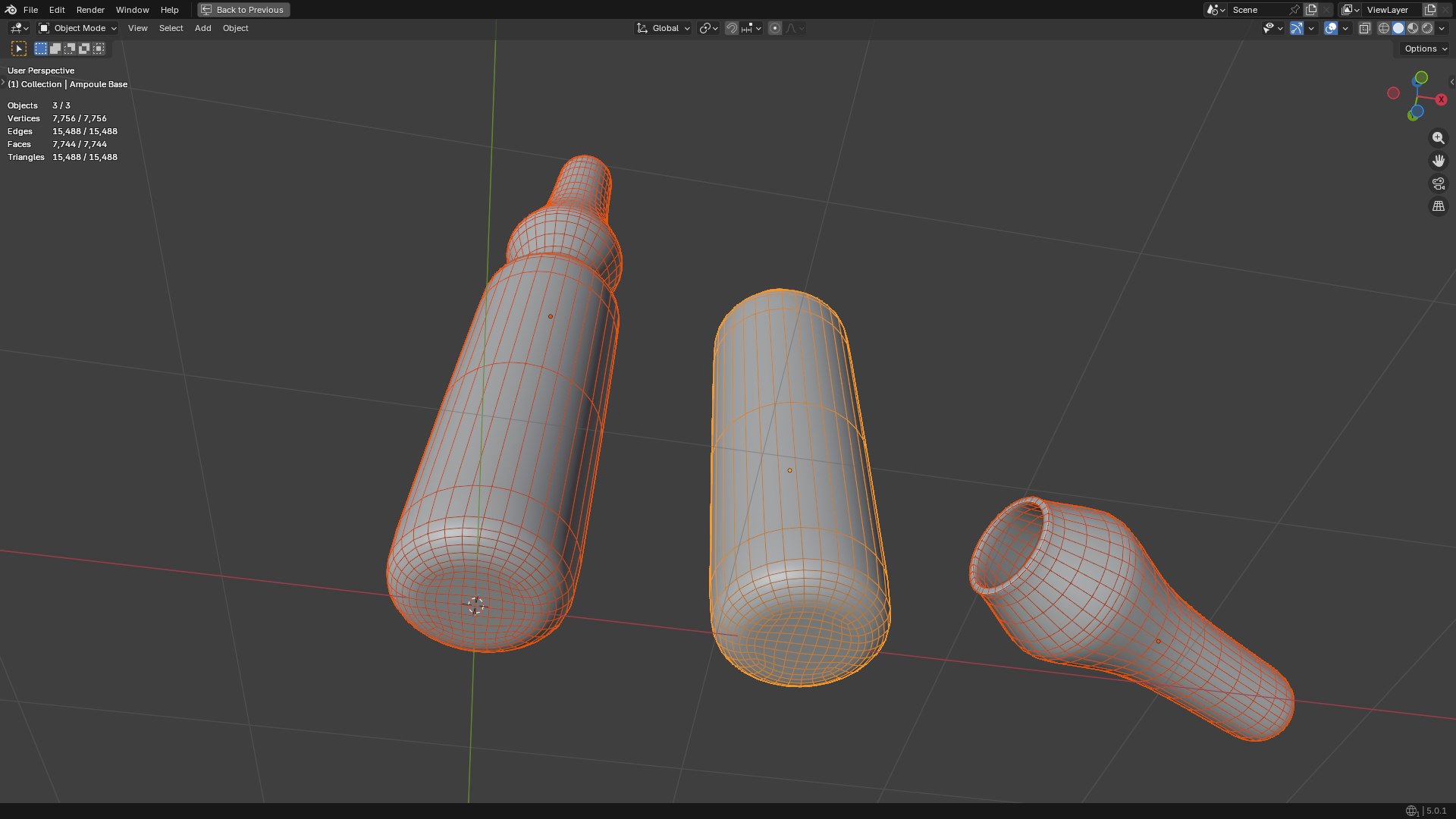This screenshot has width=1456, height=819.
Task: Choose the Extend Selection mode
Action: tap(55, 49)
